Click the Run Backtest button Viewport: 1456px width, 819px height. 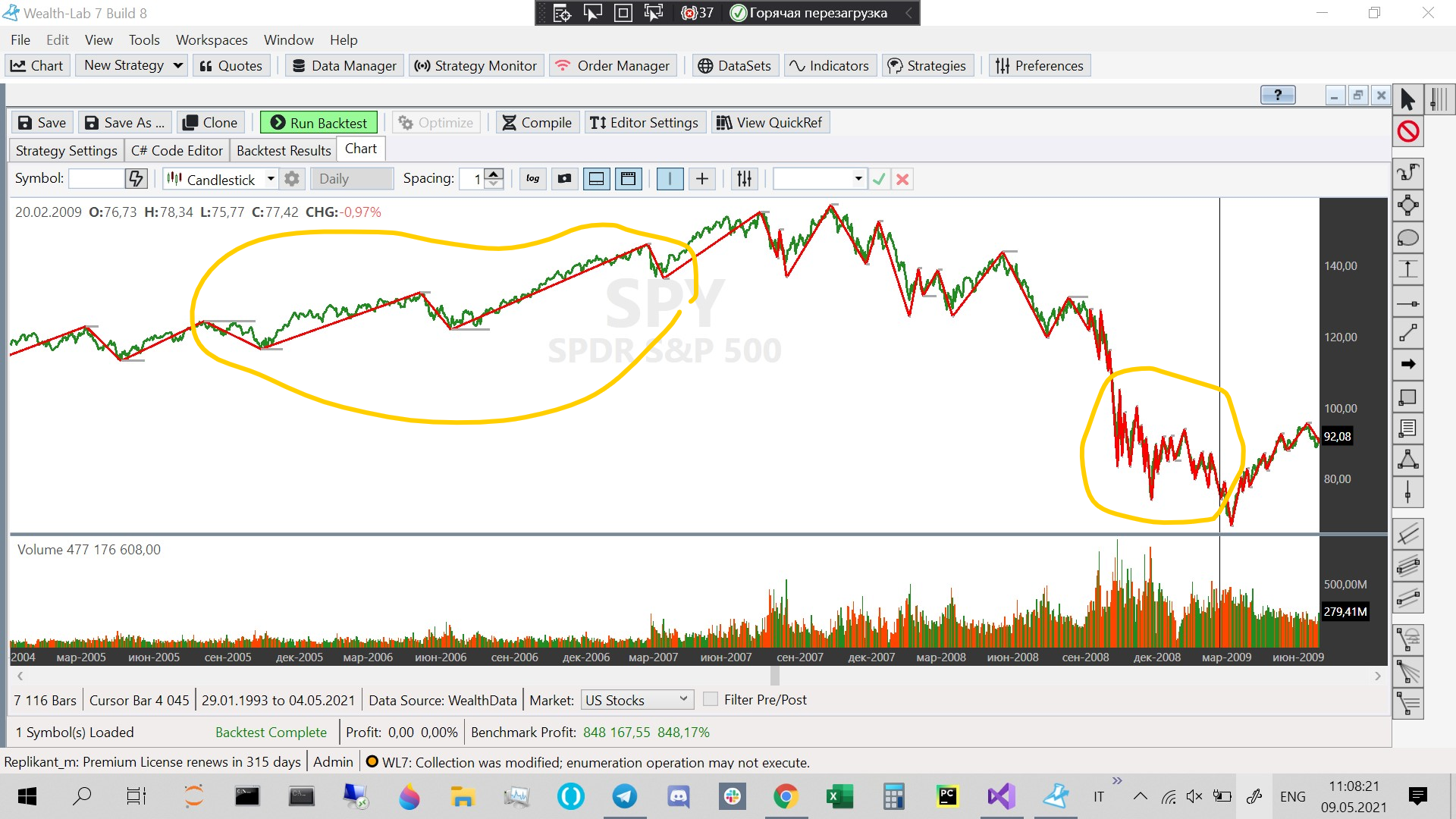(318, 123)
